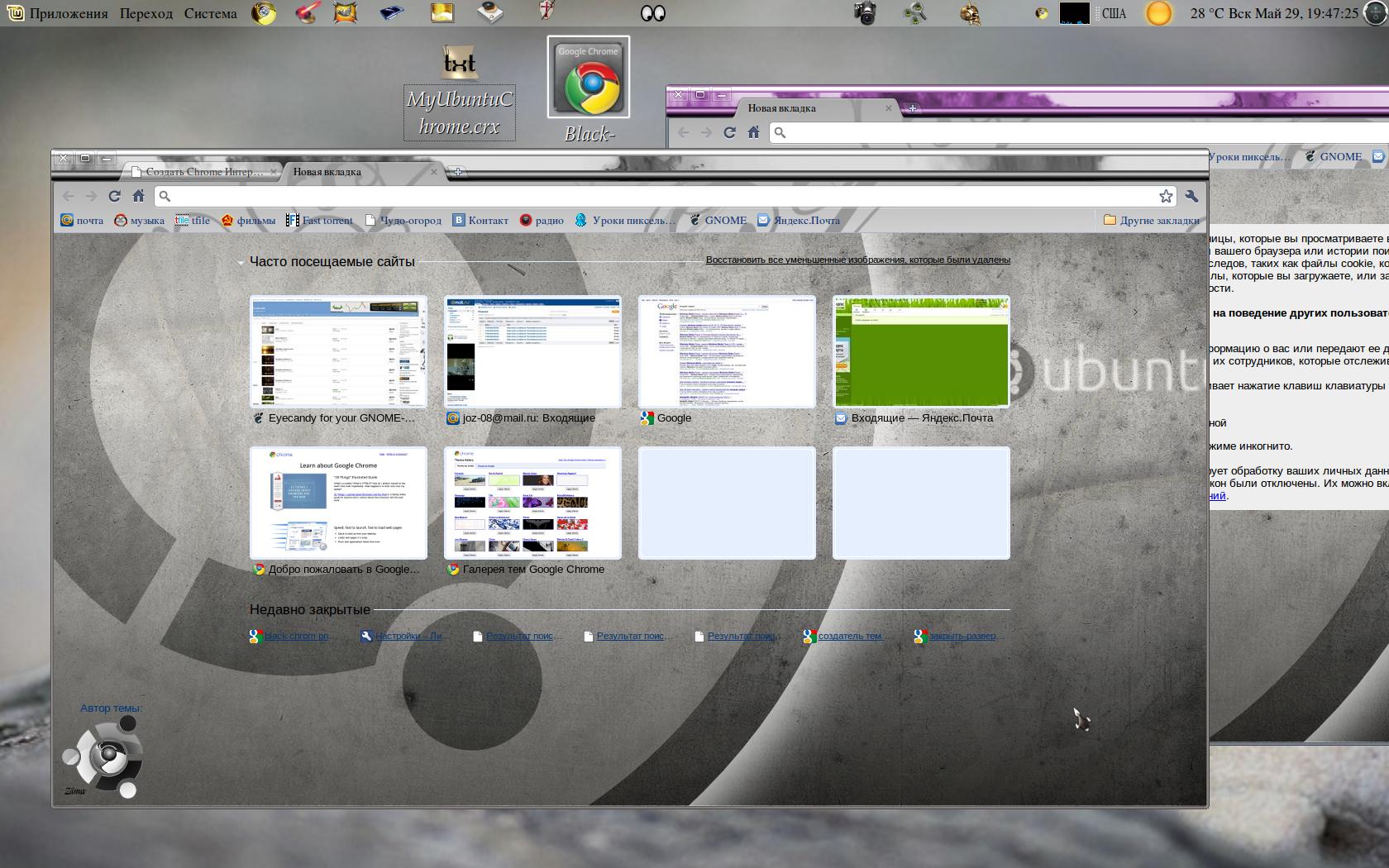The image size is (1389, 868).
Task: Open the 'фильмы' bookmark
Action: click(x=248, y=220)
